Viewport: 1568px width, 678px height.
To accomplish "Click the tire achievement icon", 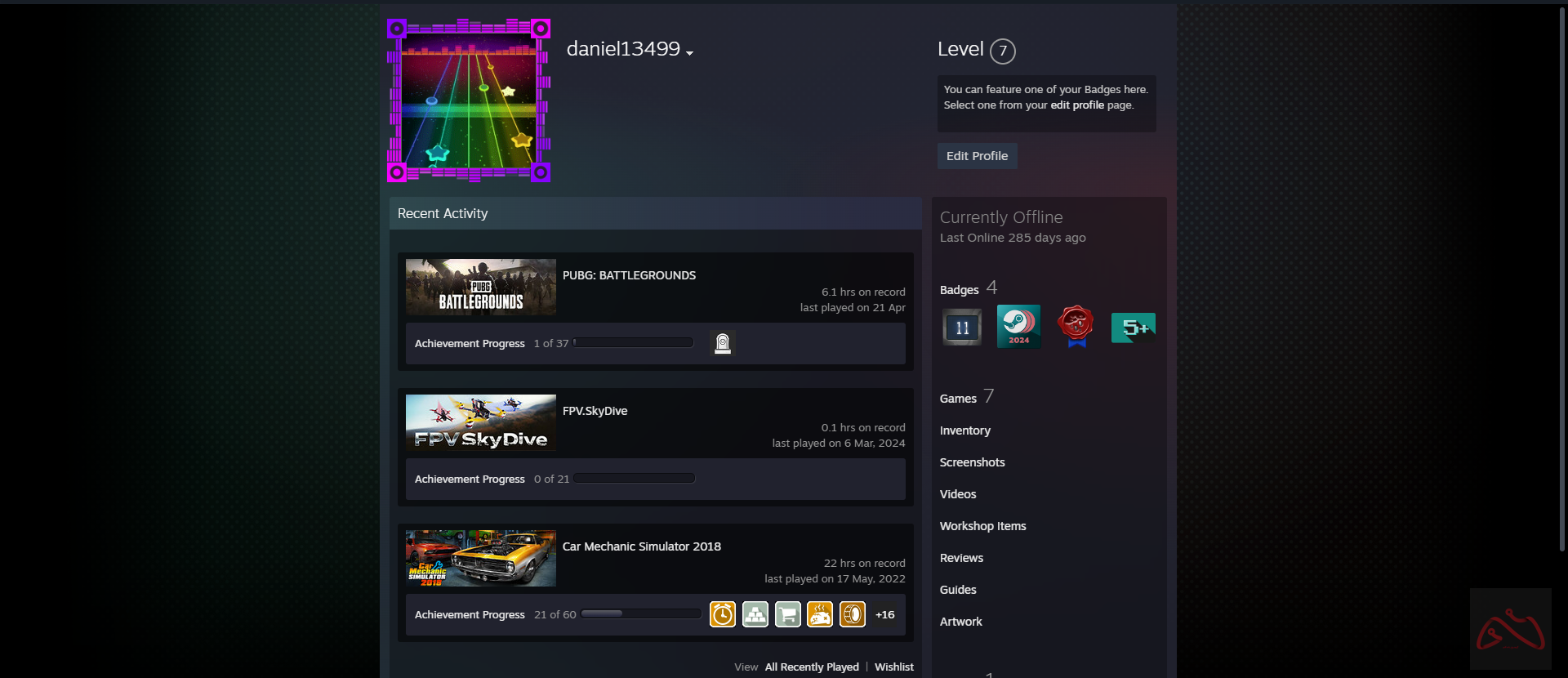I will pyautogui.click(x=852, y=614).
